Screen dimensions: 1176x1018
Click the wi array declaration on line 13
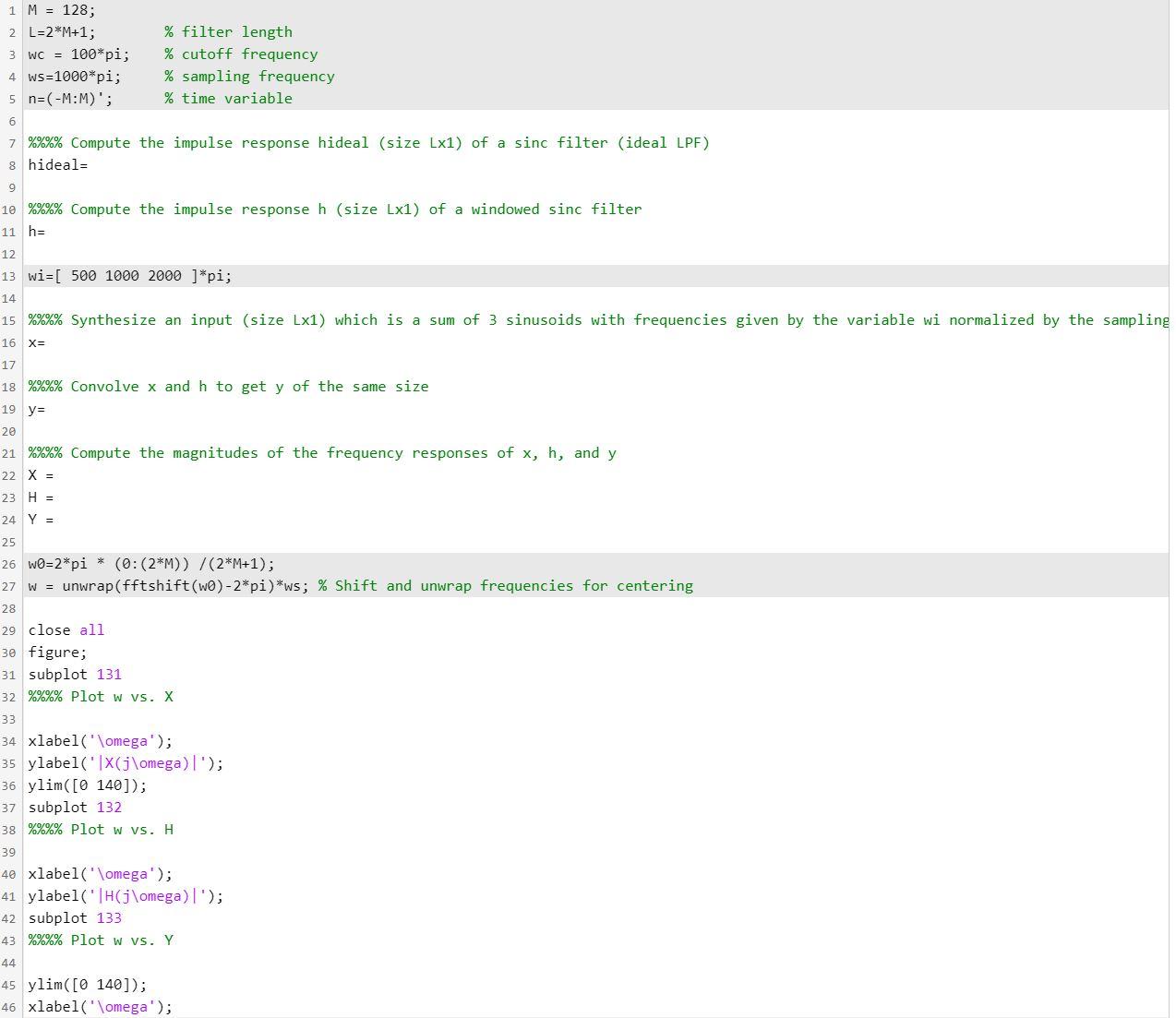129,275
